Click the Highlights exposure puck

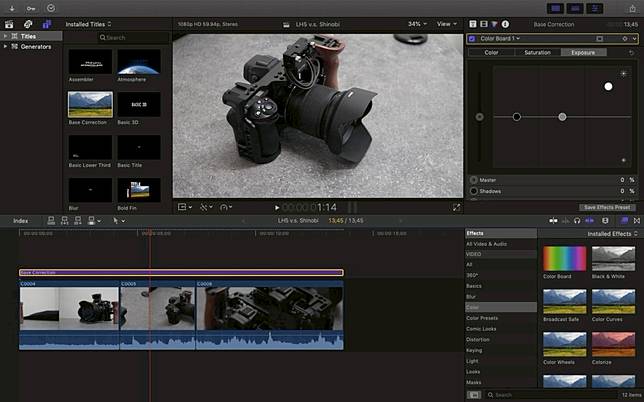[x=608, y=87]
